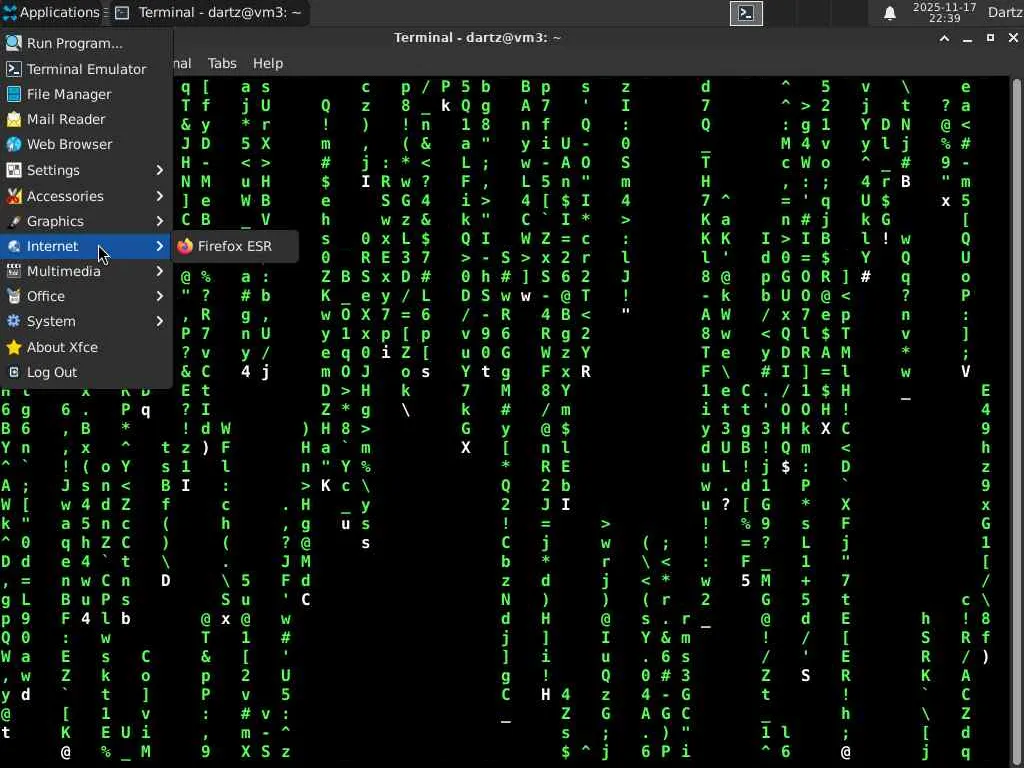Open Run Program from the menu
The width and height of the screenshot is (1024, 768).
(86, 43)
